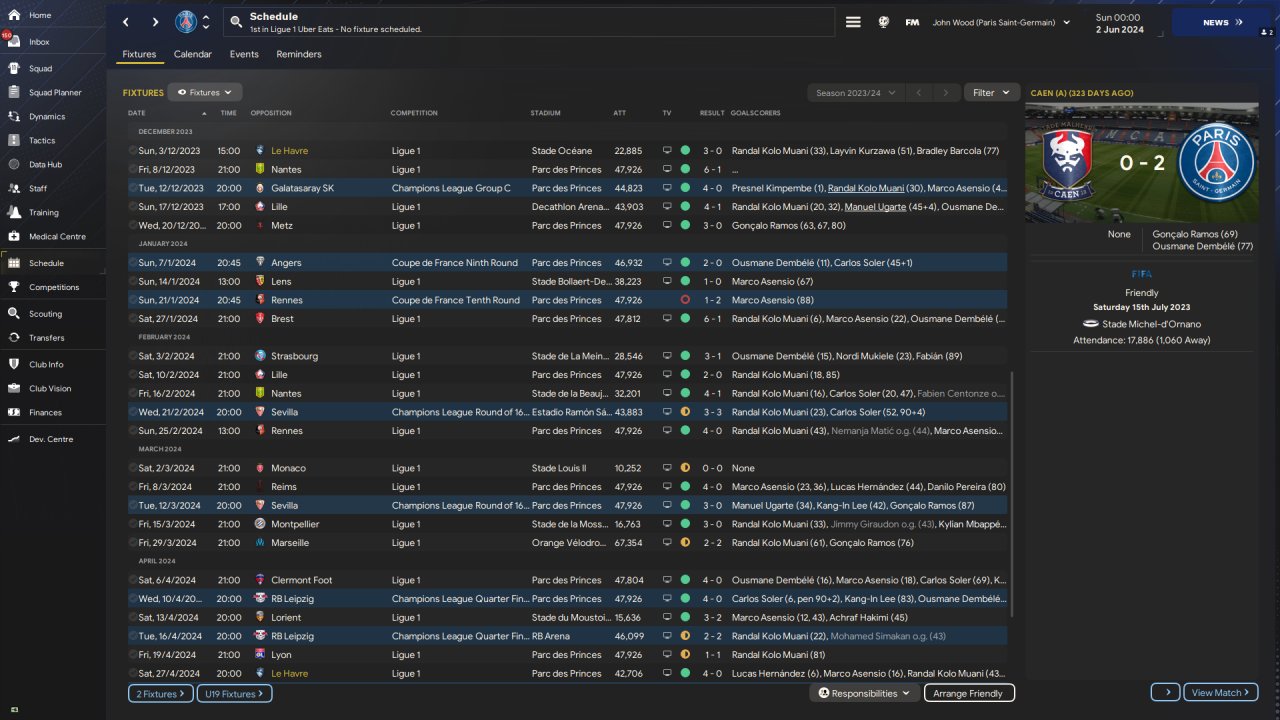This screenshot has height=720, width=1280.
Task: Toggle the check circle for Angers 7/1/2024 fixture
Action: point(133,263)
